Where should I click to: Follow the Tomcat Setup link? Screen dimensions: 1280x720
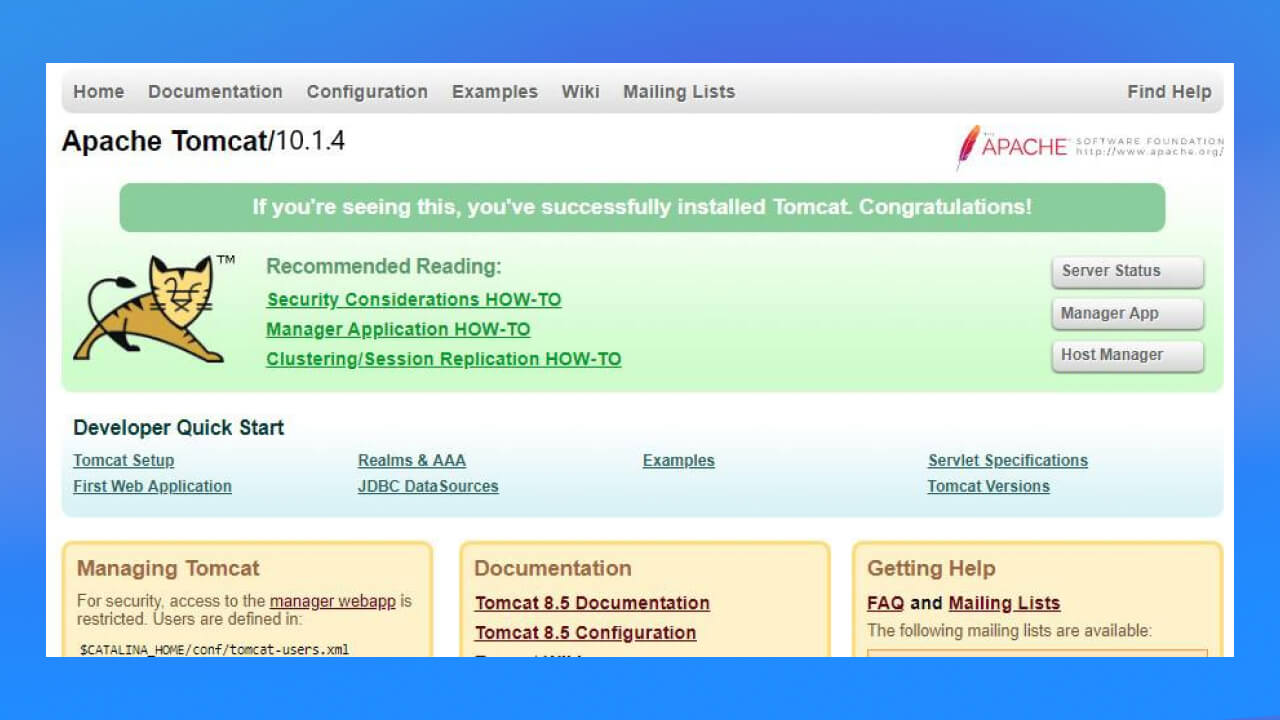click(x=124, y=461)
